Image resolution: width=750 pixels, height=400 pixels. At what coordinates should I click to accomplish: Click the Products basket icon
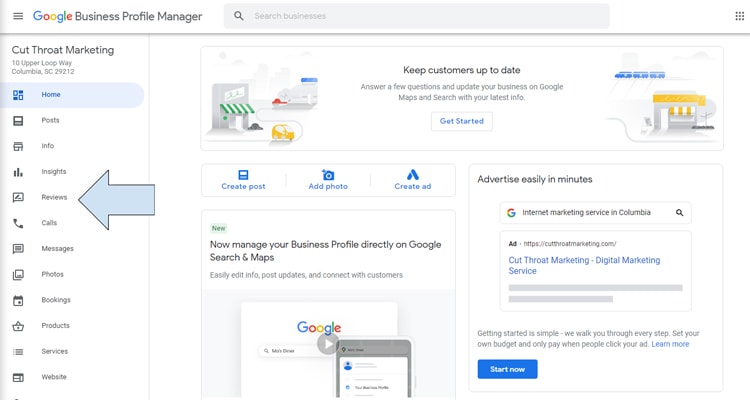pyautogui.click(x=18, y=326)
